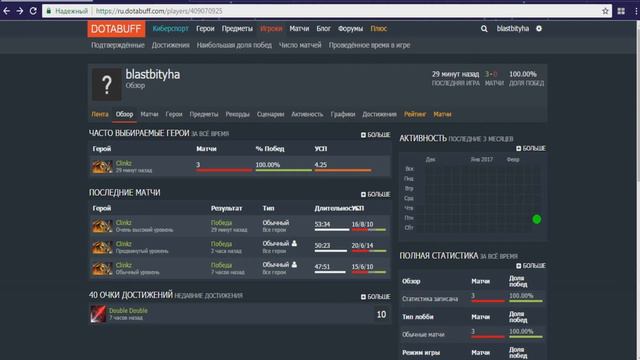Click Clinkz icon in 50:23 match row
640x360 pixels.
point(102,247)
